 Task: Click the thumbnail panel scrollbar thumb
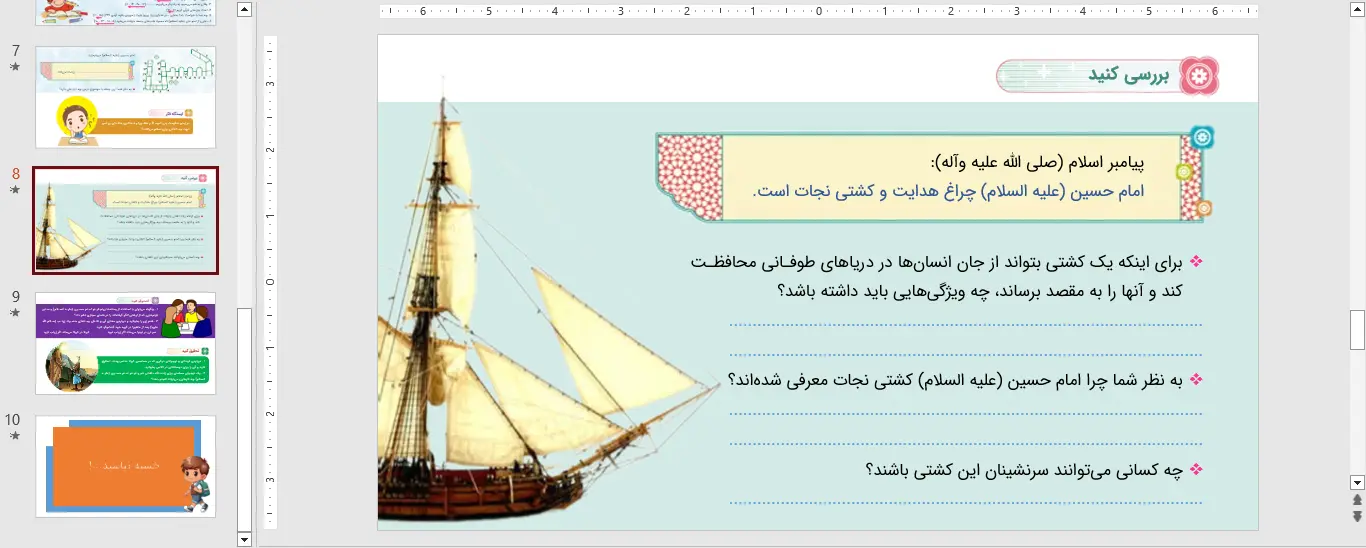click(244, 420)
